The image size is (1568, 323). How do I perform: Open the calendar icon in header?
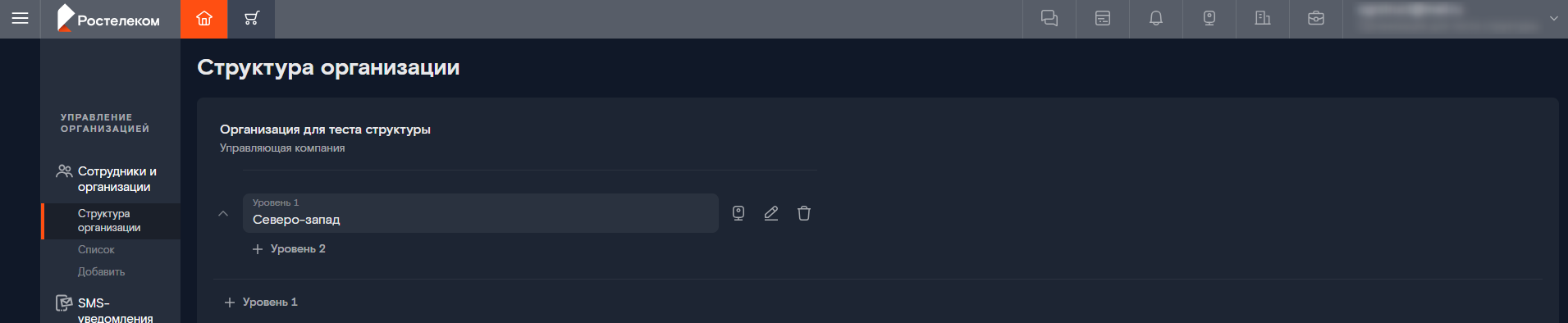coord(1103,19)
